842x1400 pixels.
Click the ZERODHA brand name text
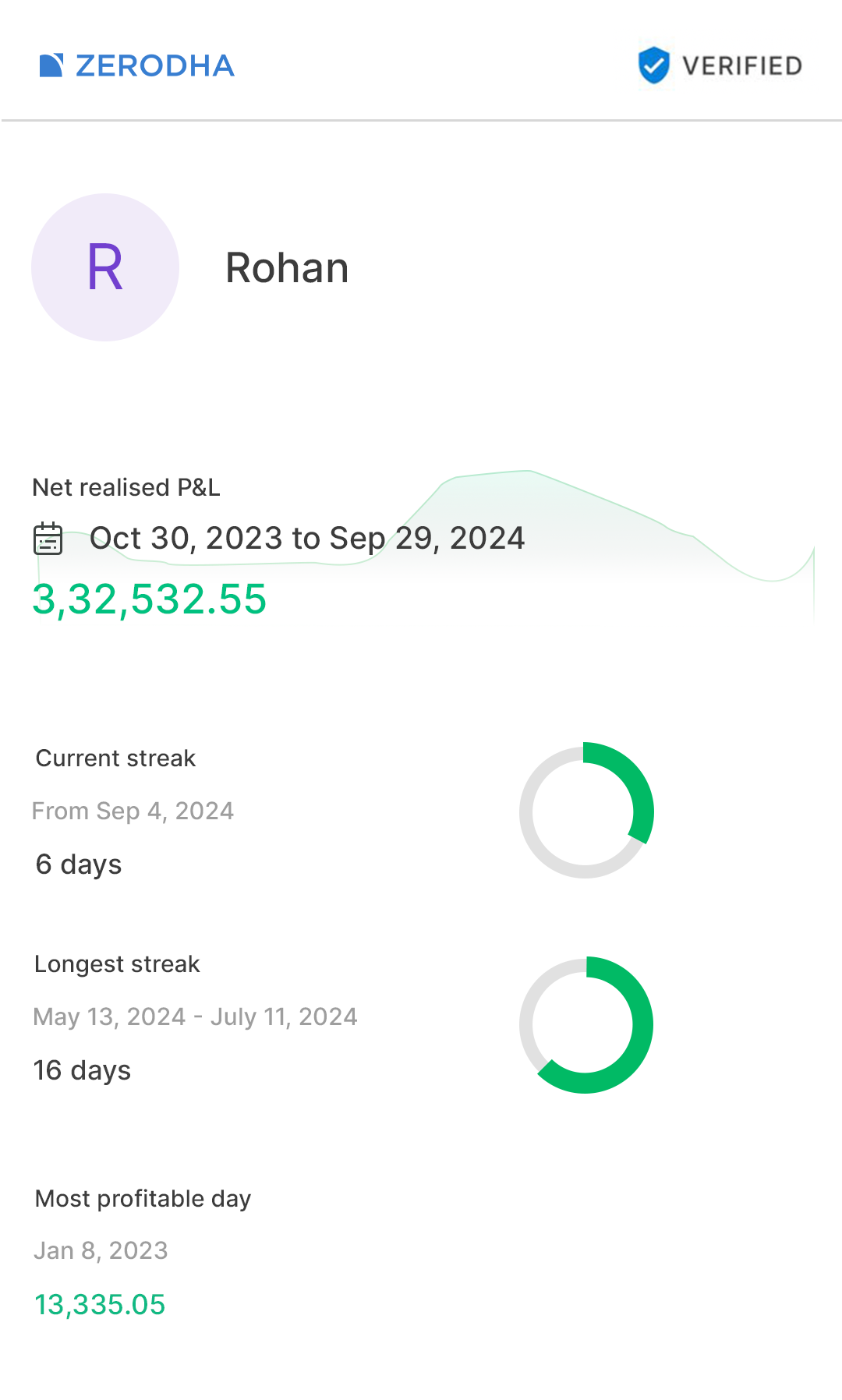(x=155, y=66)
